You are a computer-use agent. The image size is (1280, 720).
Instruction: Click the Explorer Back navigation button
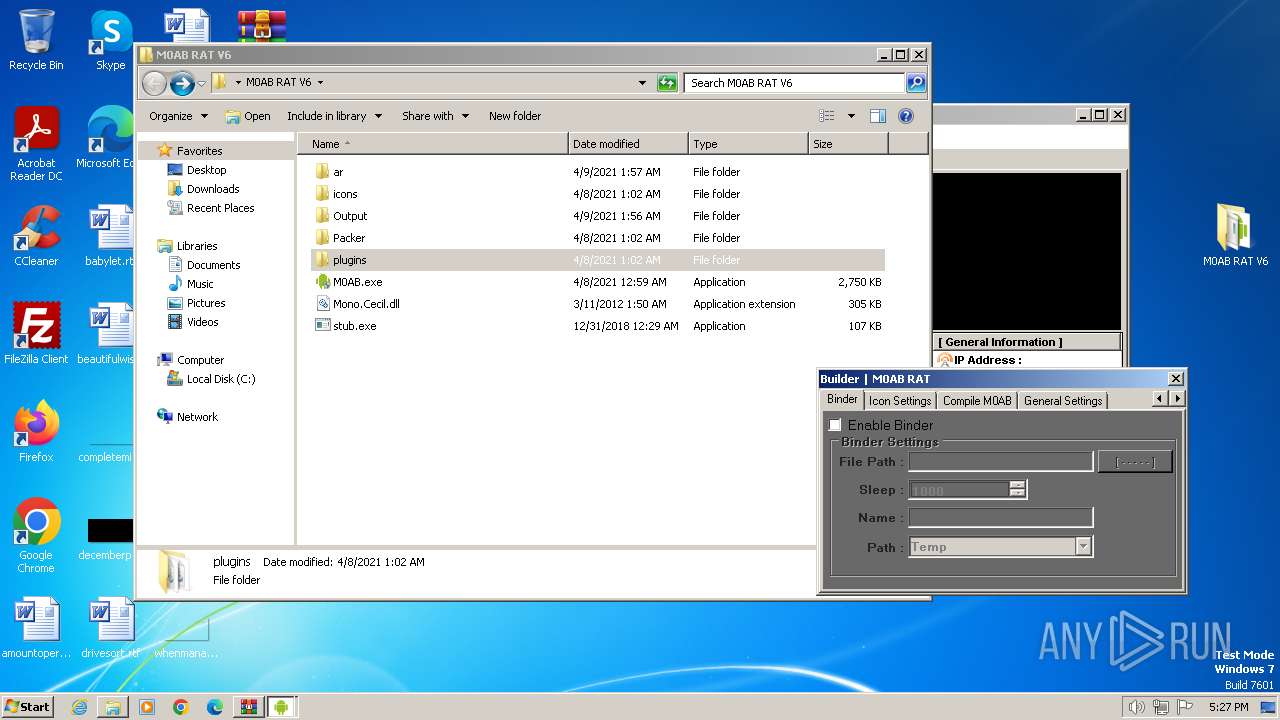[154, 83]
